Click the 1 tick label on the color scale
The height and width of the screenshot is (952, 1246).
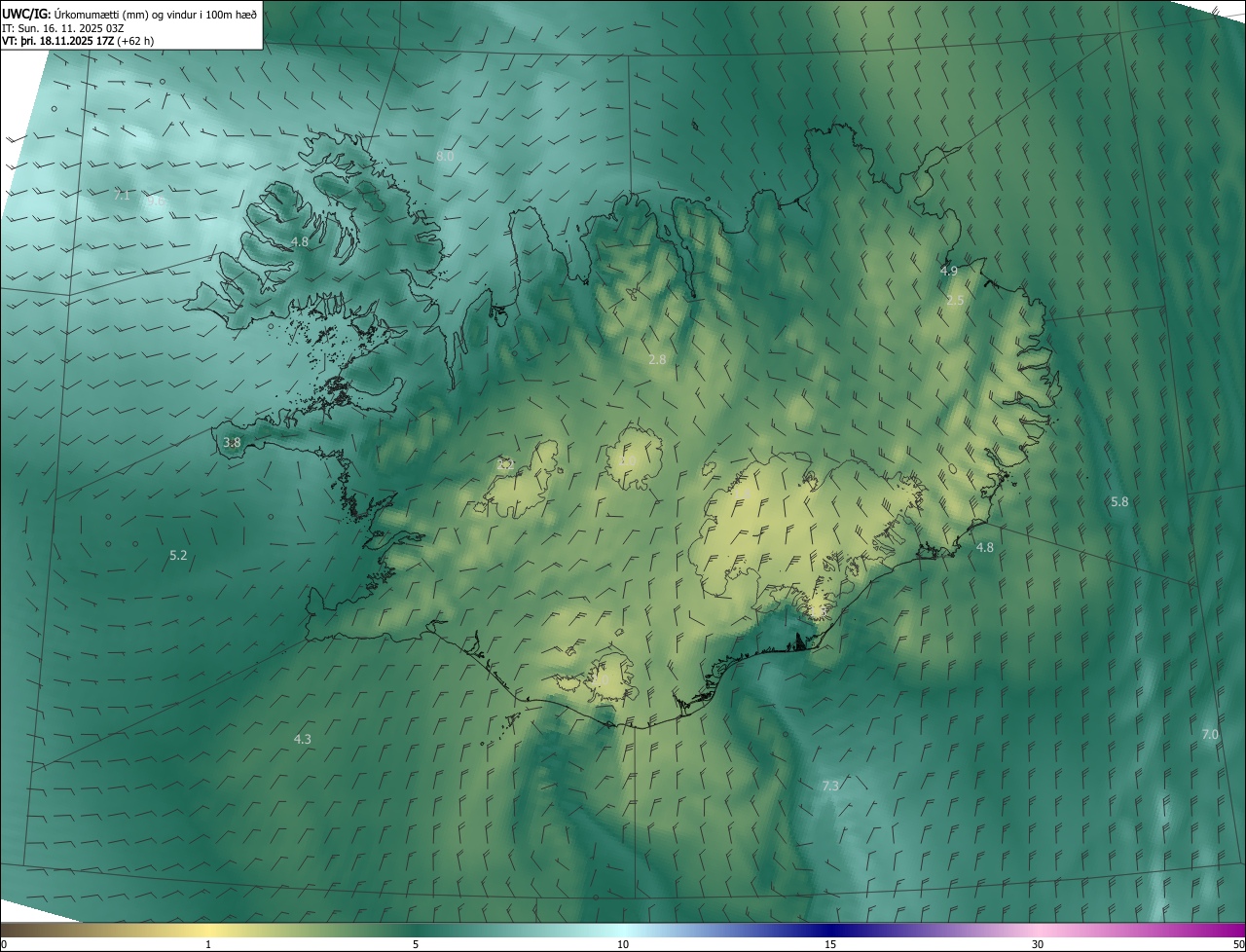coord(208,944)
